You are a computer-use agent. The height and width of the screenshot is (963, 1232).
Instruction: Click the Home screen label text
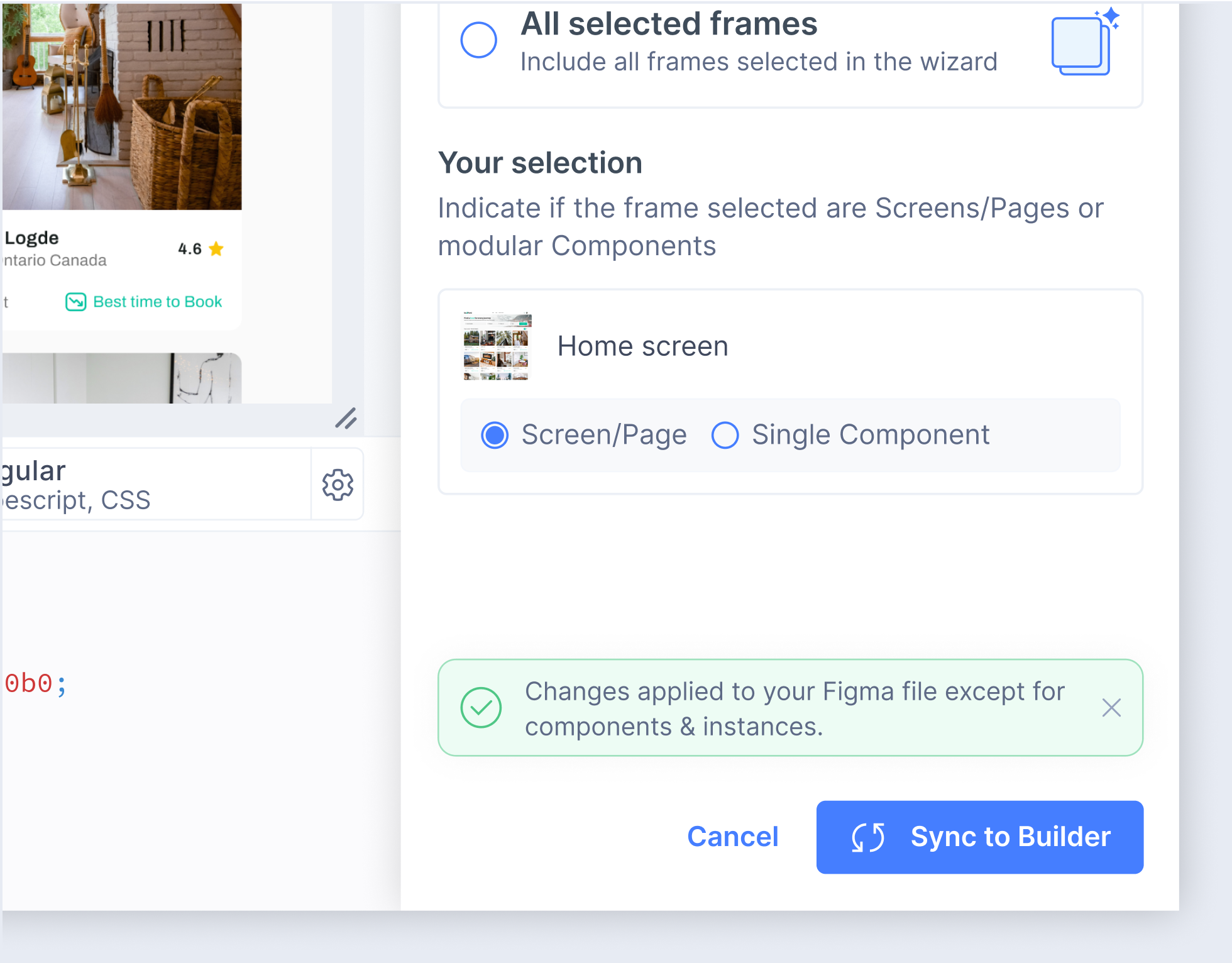[642, 345]
